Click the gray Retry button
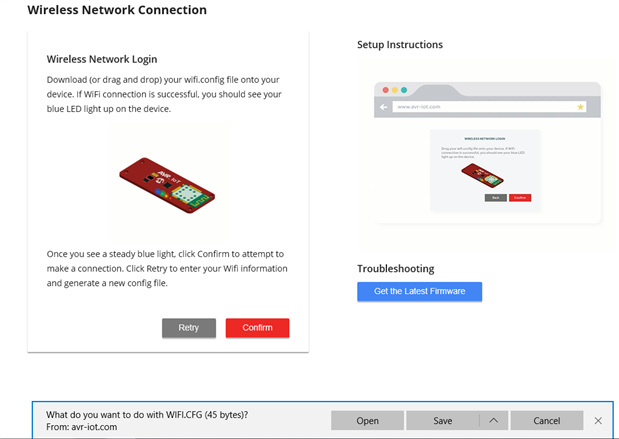The image size is (619, 439). point(189,328)
